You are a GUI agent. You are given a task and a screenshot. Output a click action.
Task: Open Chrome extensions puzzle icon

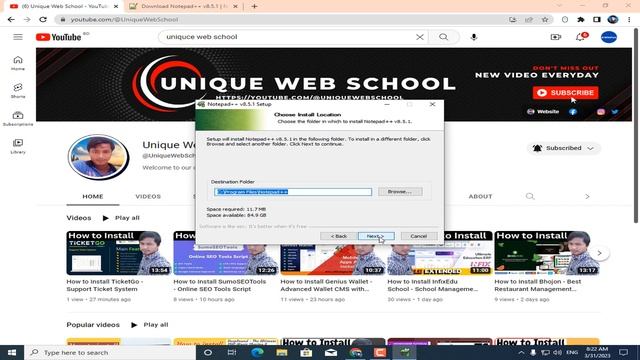581,20
